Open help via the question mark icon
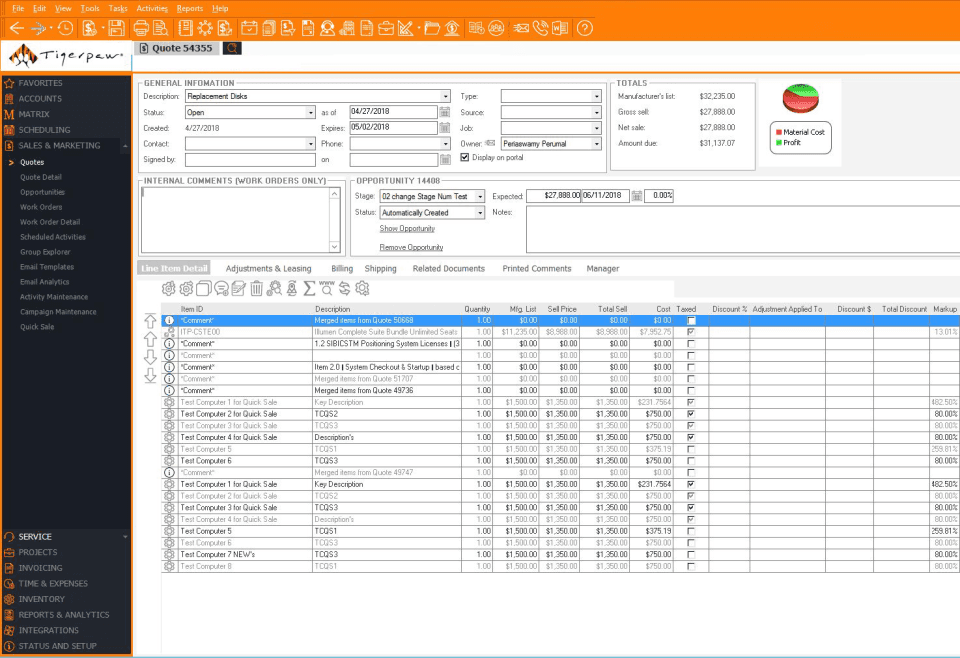The height and width of the screenshot is (658, 960). pyautogui.click(x=585, y=28)
